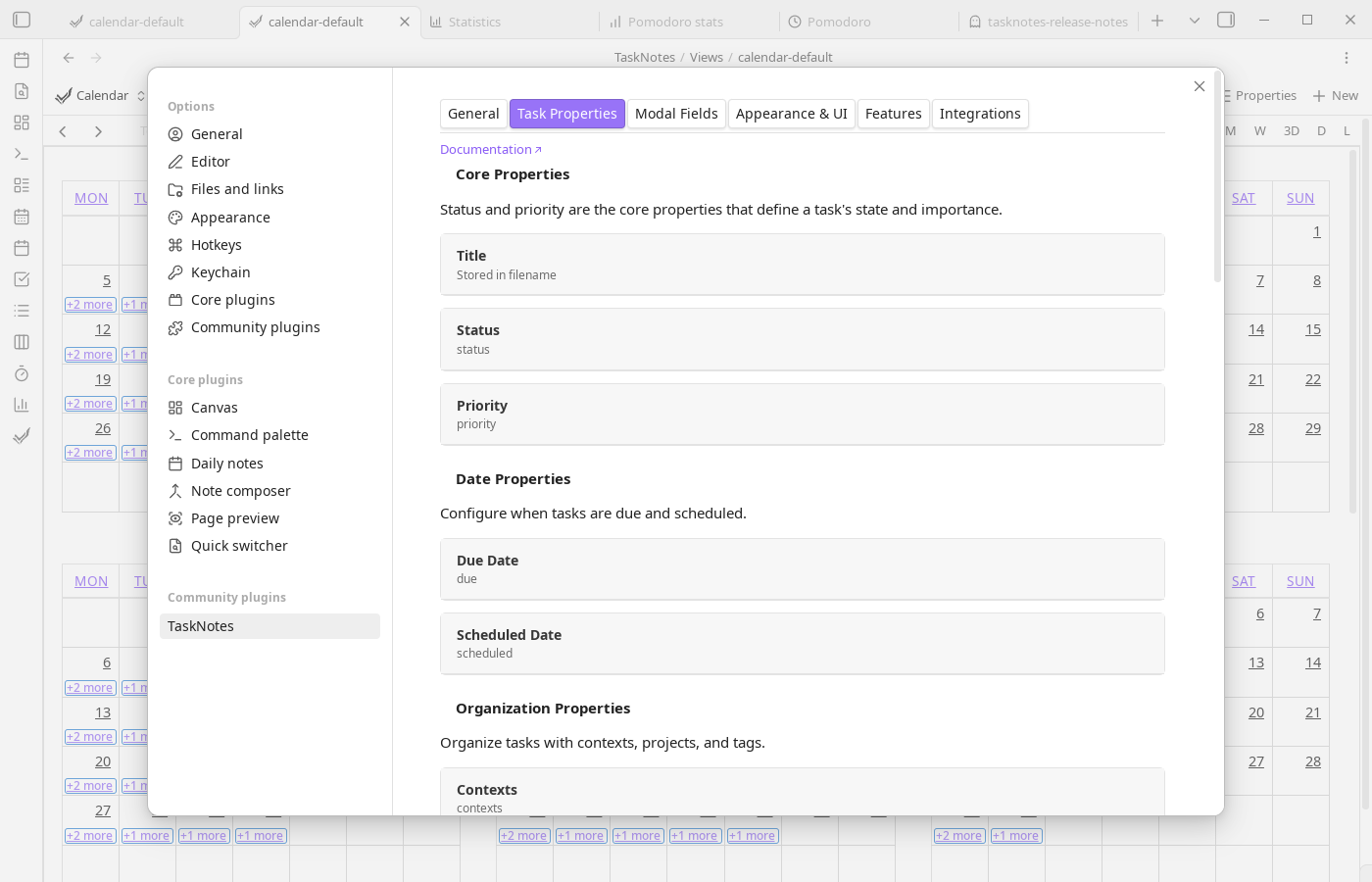Click the Properties button in calendar toolbar

pyautogui.click(x=1261, y=95)
